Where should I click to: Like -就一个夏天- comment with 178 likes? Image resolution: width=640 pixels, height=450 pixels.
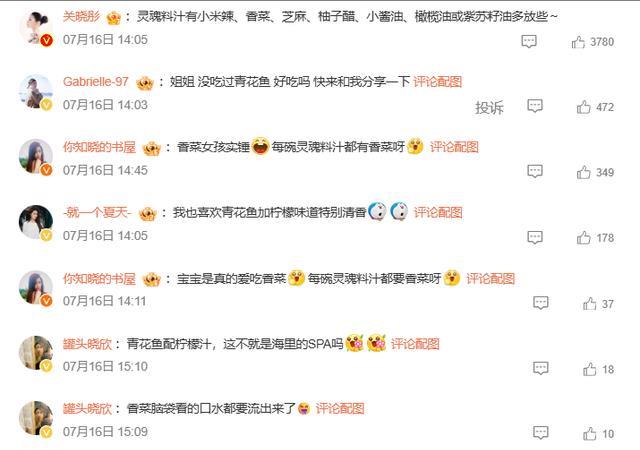tap(584, 238)
